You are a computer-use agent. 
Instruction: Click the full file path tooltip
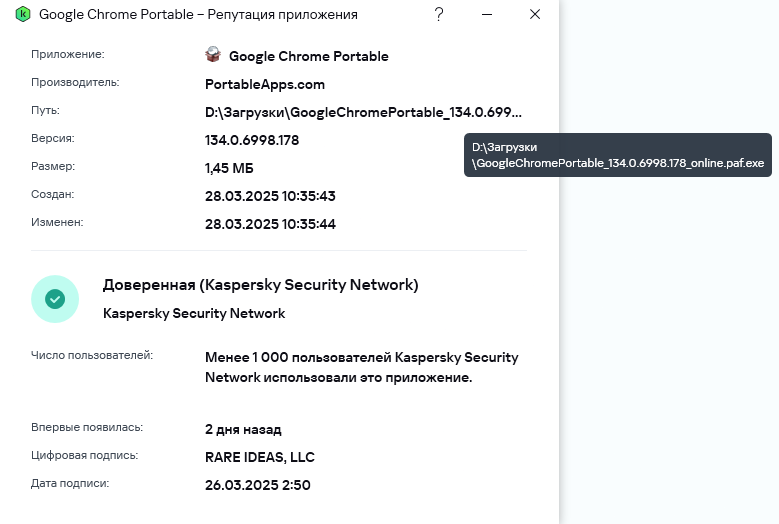point(617,155)
